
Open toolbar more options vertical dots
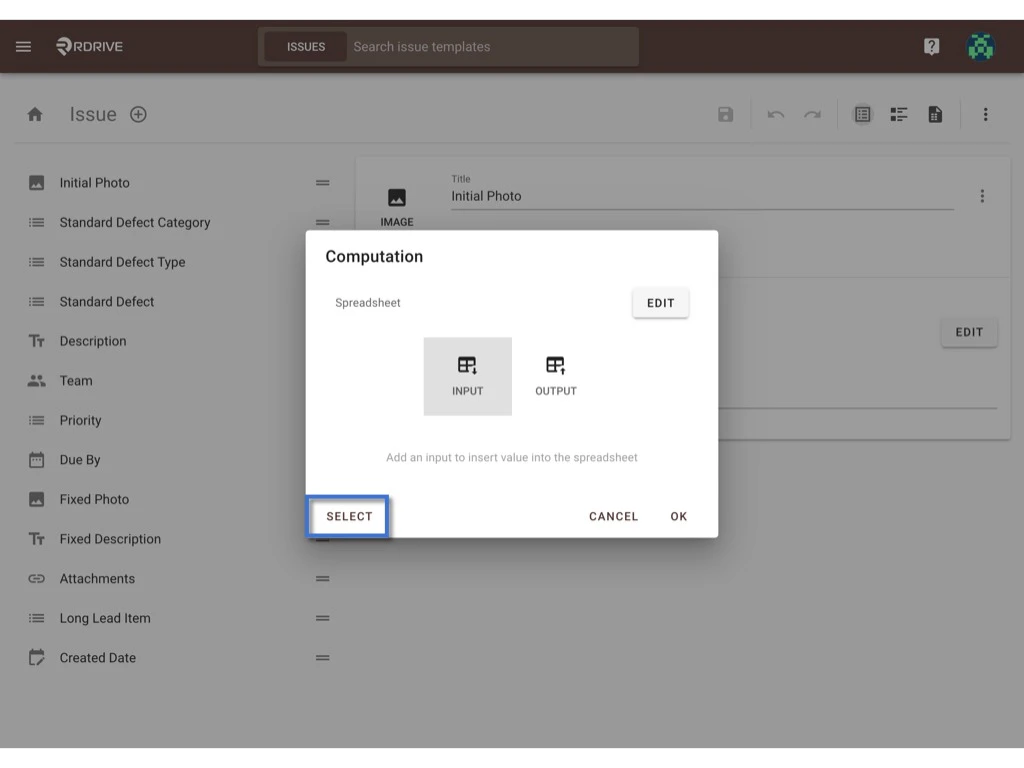pyautogui.click(x=985, y=115)
